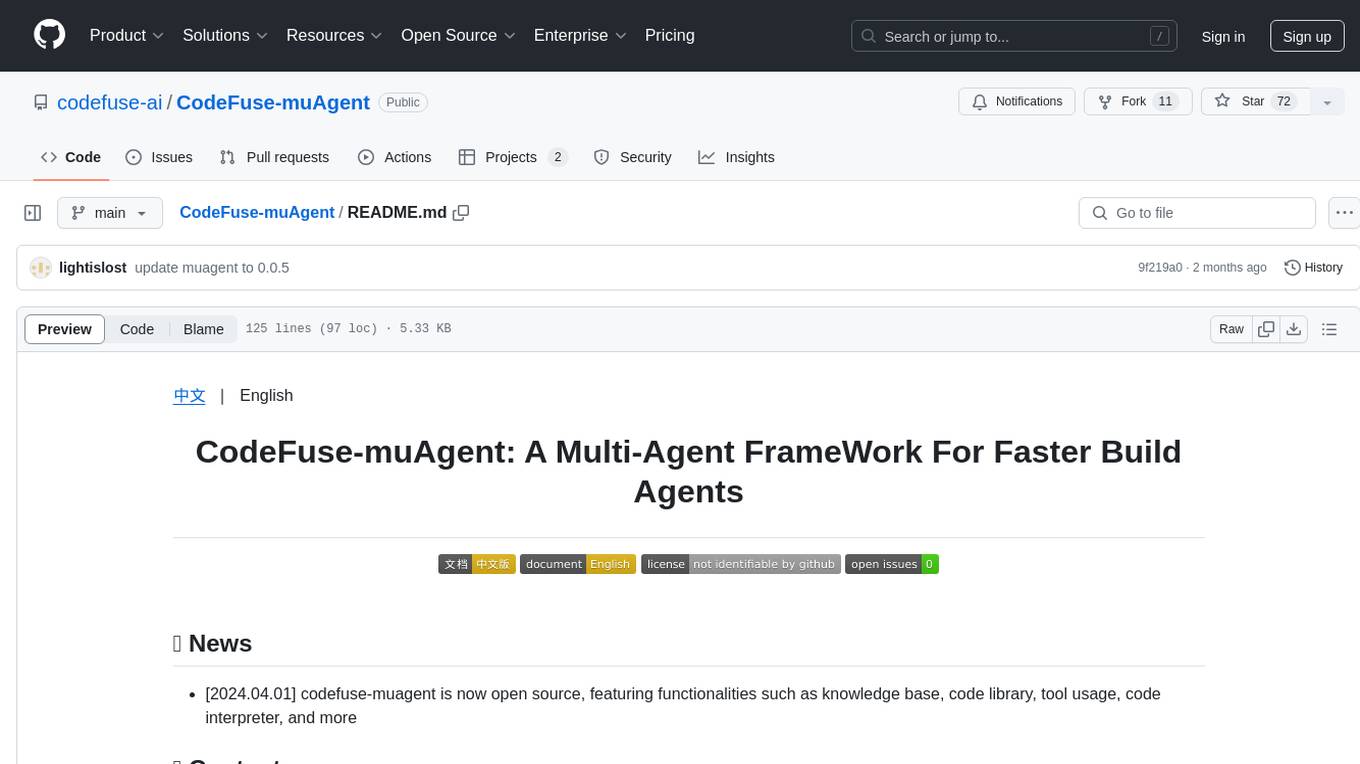The height and width of the screenshot is (764, 1360).
Task: Click Sign in
Action: (x=1223, y=36)
